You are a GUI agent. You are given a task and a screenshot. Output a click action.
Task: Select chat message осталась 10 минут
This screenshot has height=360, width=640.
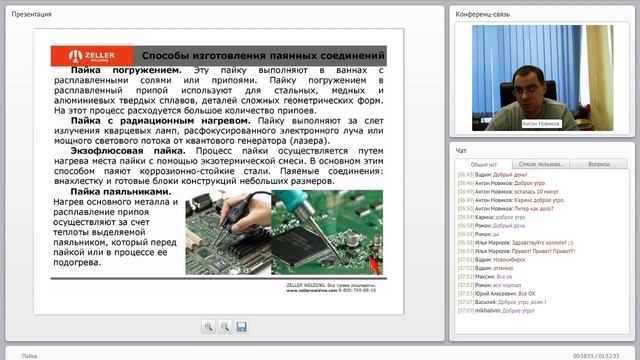point(508,192)
